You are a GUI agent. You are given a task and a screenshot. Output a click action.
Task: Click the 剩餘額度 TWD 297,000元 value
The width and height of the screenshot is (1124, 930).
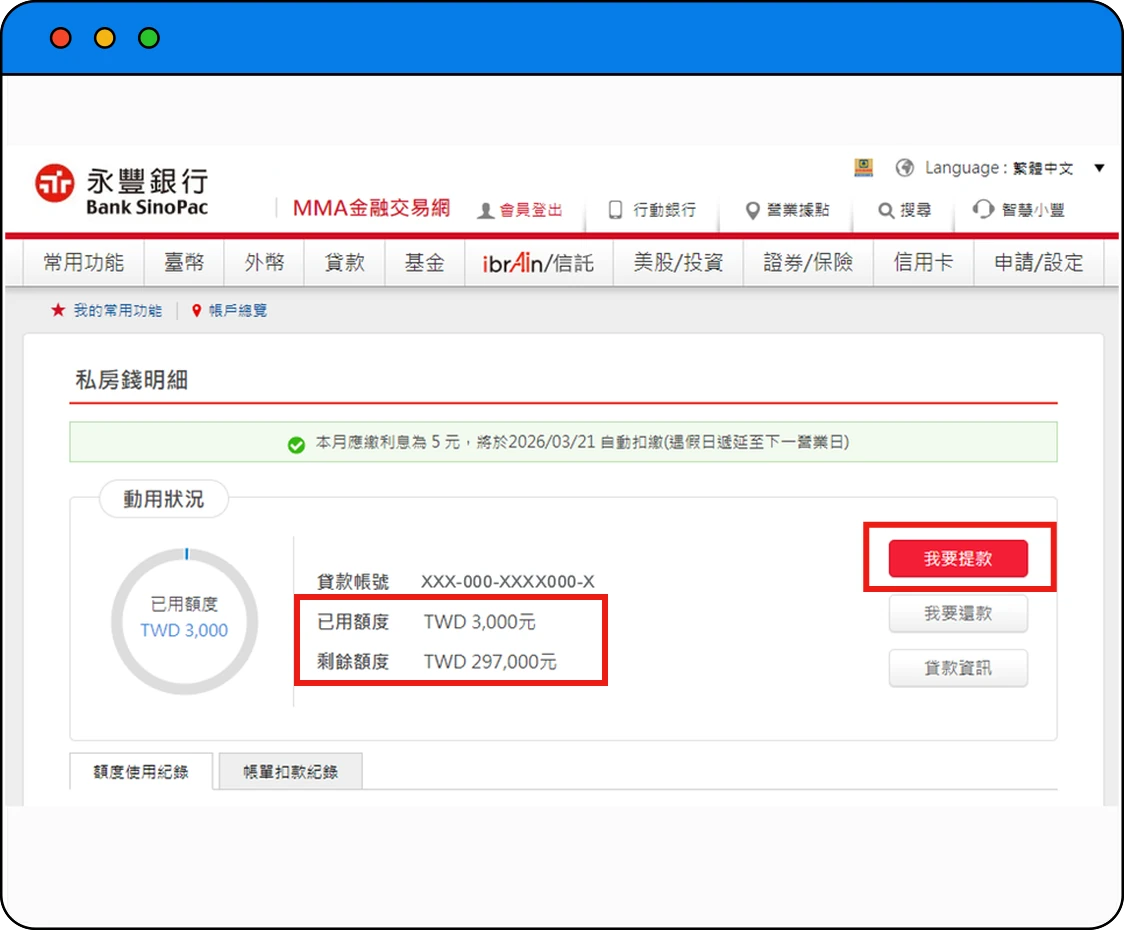[490, 661]
